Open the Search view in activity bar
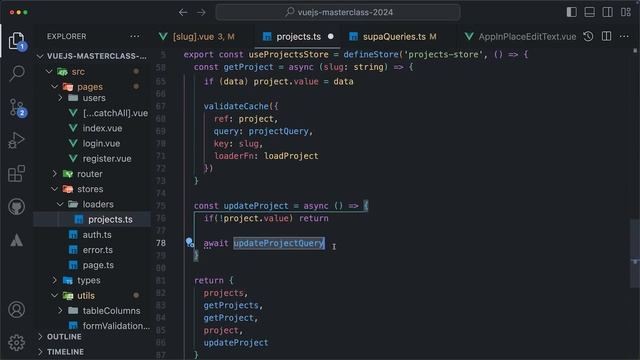Image resolution: width=640 pixels, height=360 pixels. [x=16, y=73]
